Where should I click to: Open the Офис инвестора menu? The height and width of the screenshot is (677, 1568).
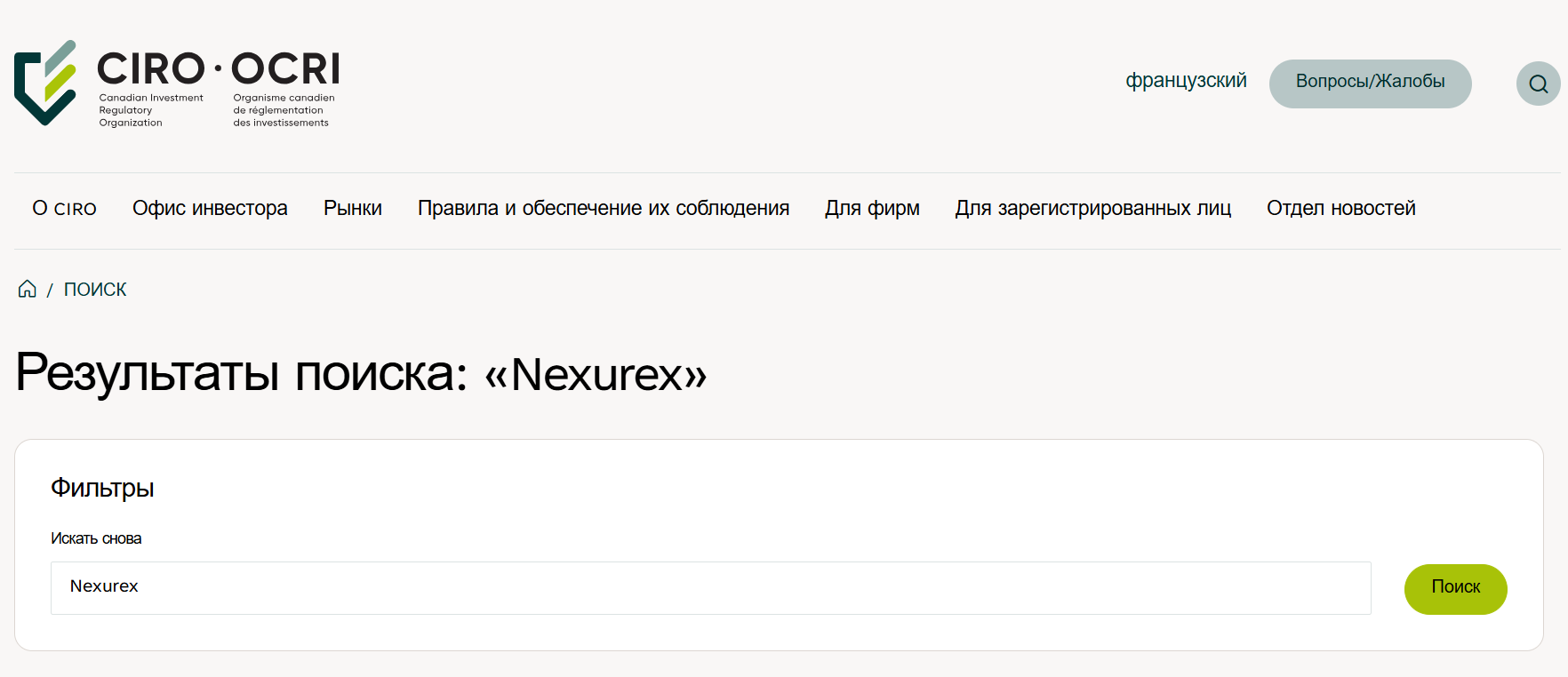pyautogui.click(x=210, y=208)
